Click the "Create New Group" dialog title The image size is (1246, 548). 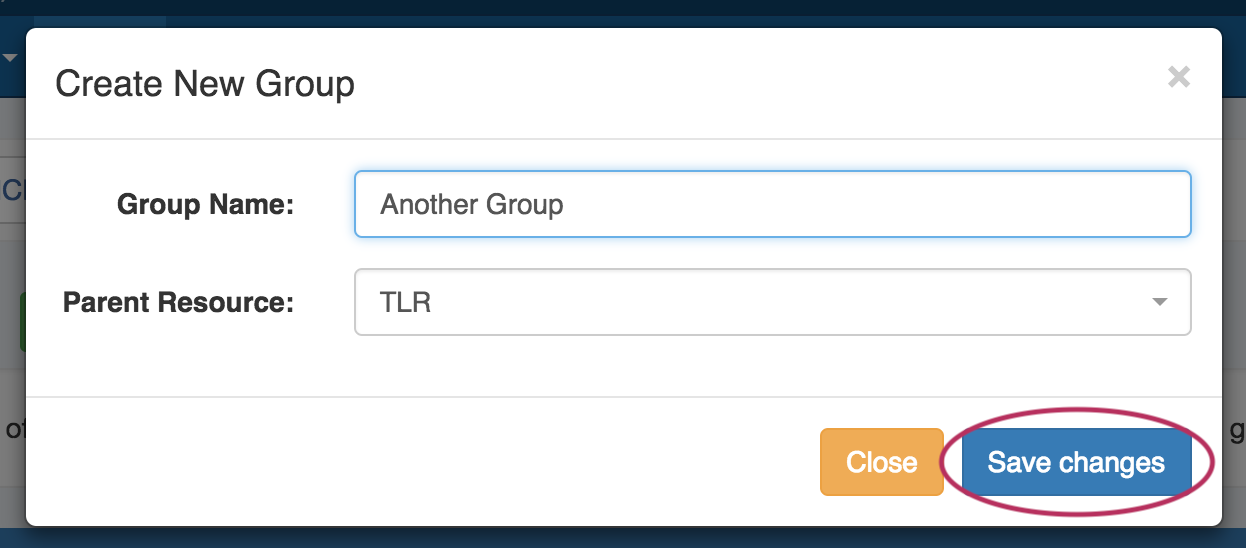205,84
